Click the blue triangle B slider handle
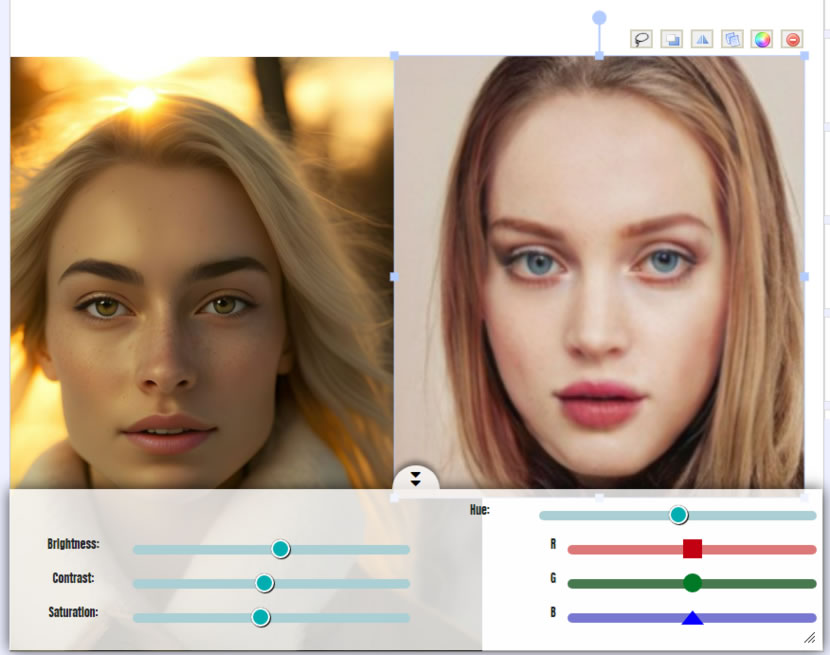830x655 pixels. pos(692,618)
